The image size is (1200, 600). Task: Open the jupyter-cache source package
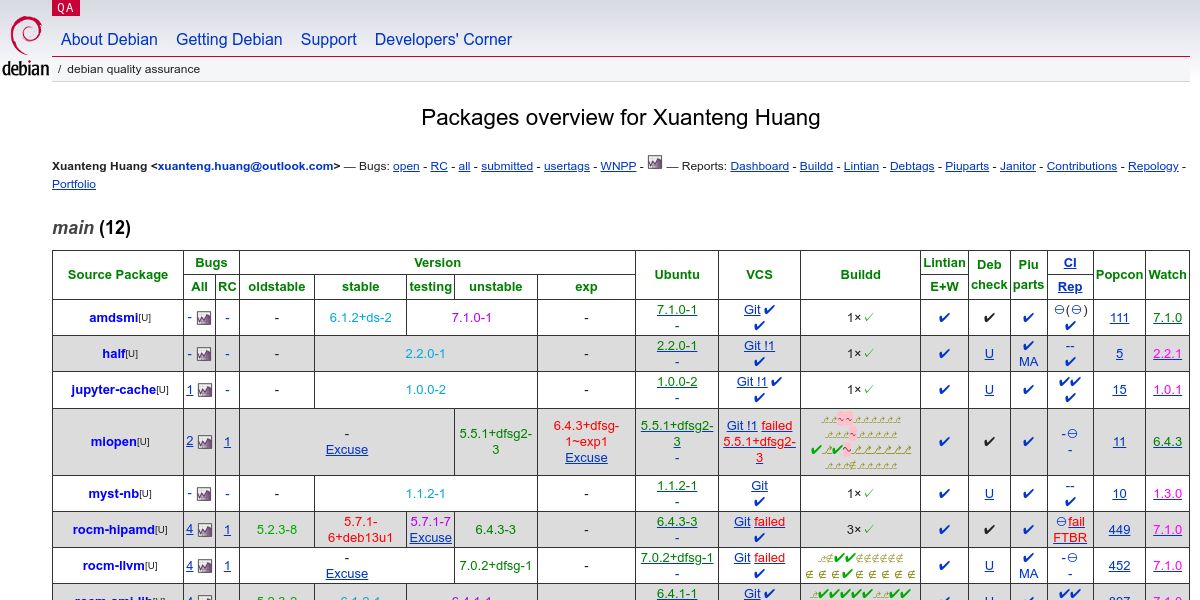(x=113, y=390)
